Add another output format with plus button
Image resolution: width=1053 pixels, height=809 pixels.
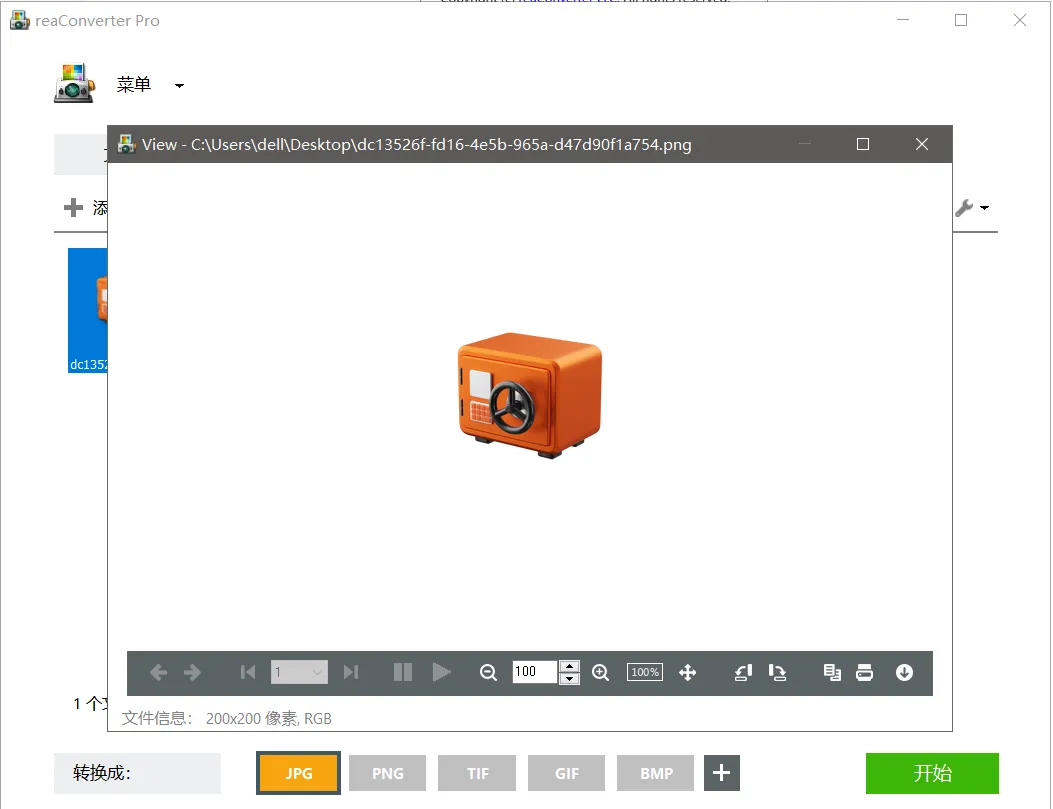pyautogui.click(x=722, y=773)
